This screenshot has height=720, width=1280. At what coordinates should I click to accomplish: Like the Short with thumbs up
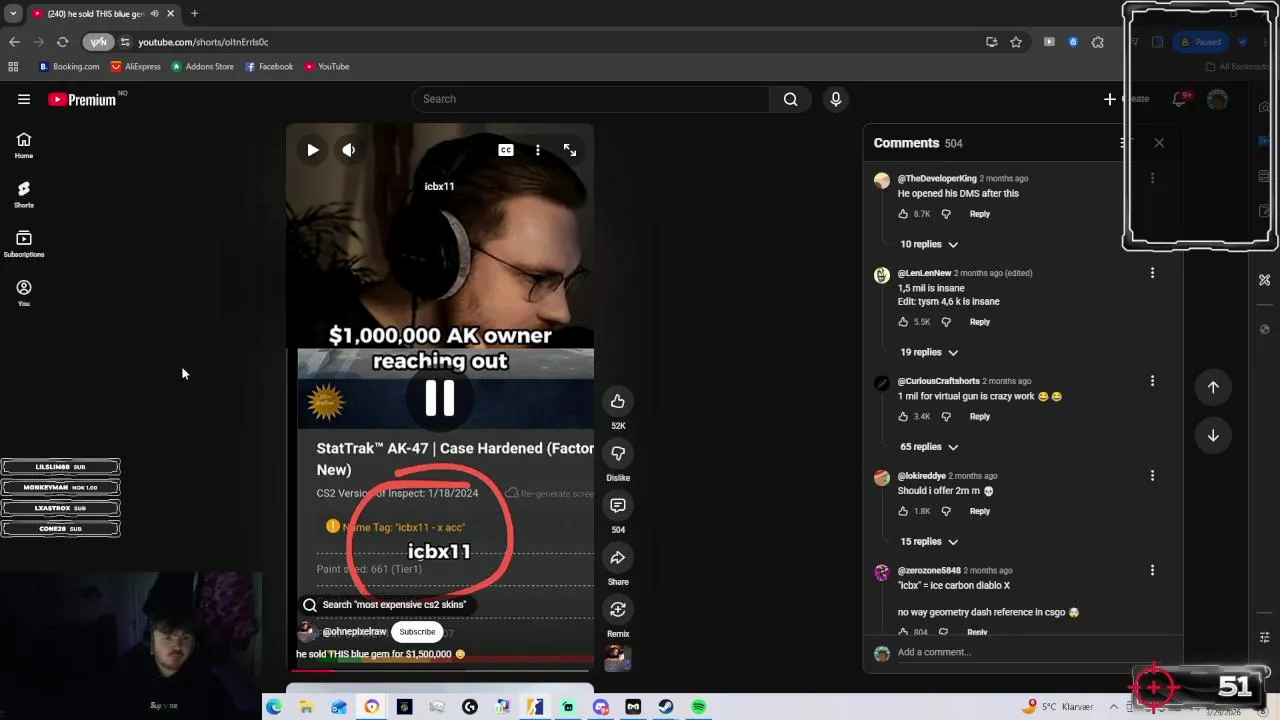pyautogui.click(x=618, y=401)
